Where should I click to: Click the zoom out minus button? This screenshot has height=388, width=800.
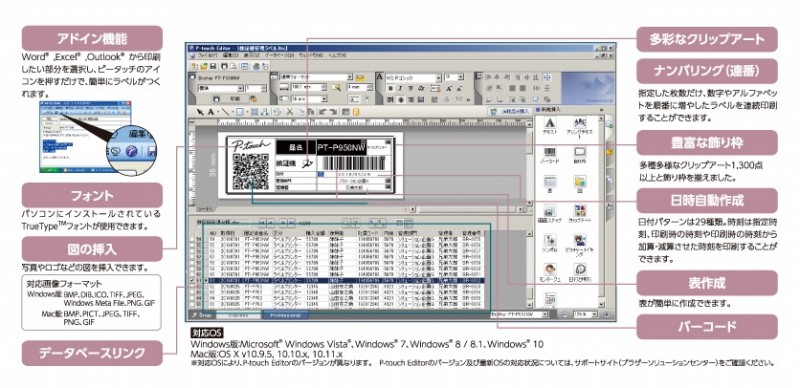(565, 315)
